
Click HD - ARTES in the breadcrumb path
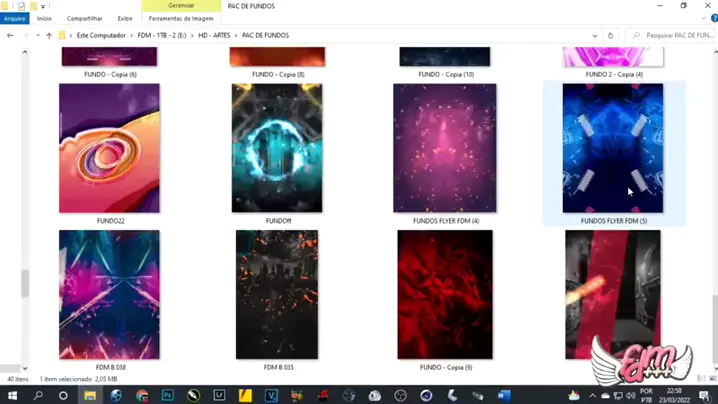click(214, 35)
